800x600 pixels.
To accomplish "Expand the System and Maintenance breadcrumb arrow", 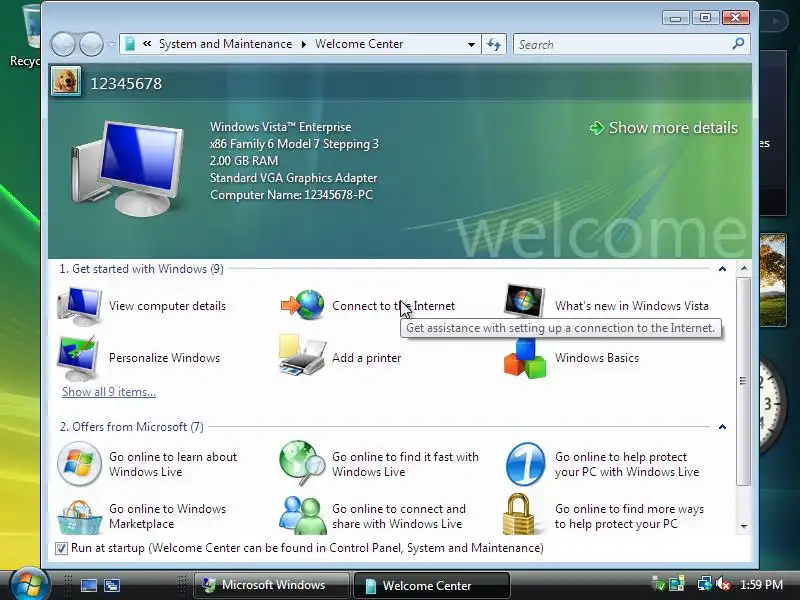I will click(304, 44).
